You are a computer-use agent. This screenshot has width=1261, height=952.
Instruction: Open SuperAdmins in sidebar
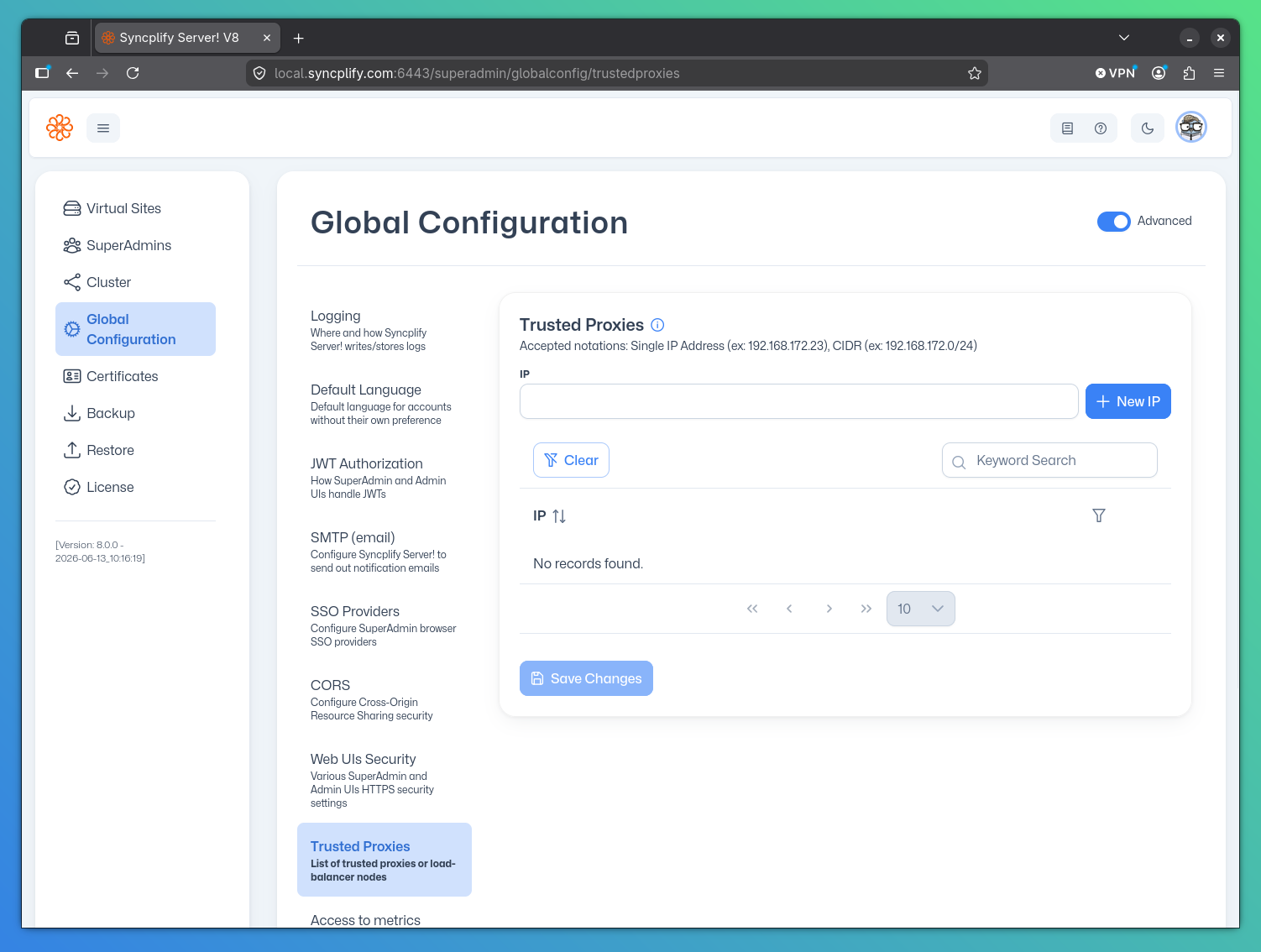pyautogui.click(x=135, y=245)
